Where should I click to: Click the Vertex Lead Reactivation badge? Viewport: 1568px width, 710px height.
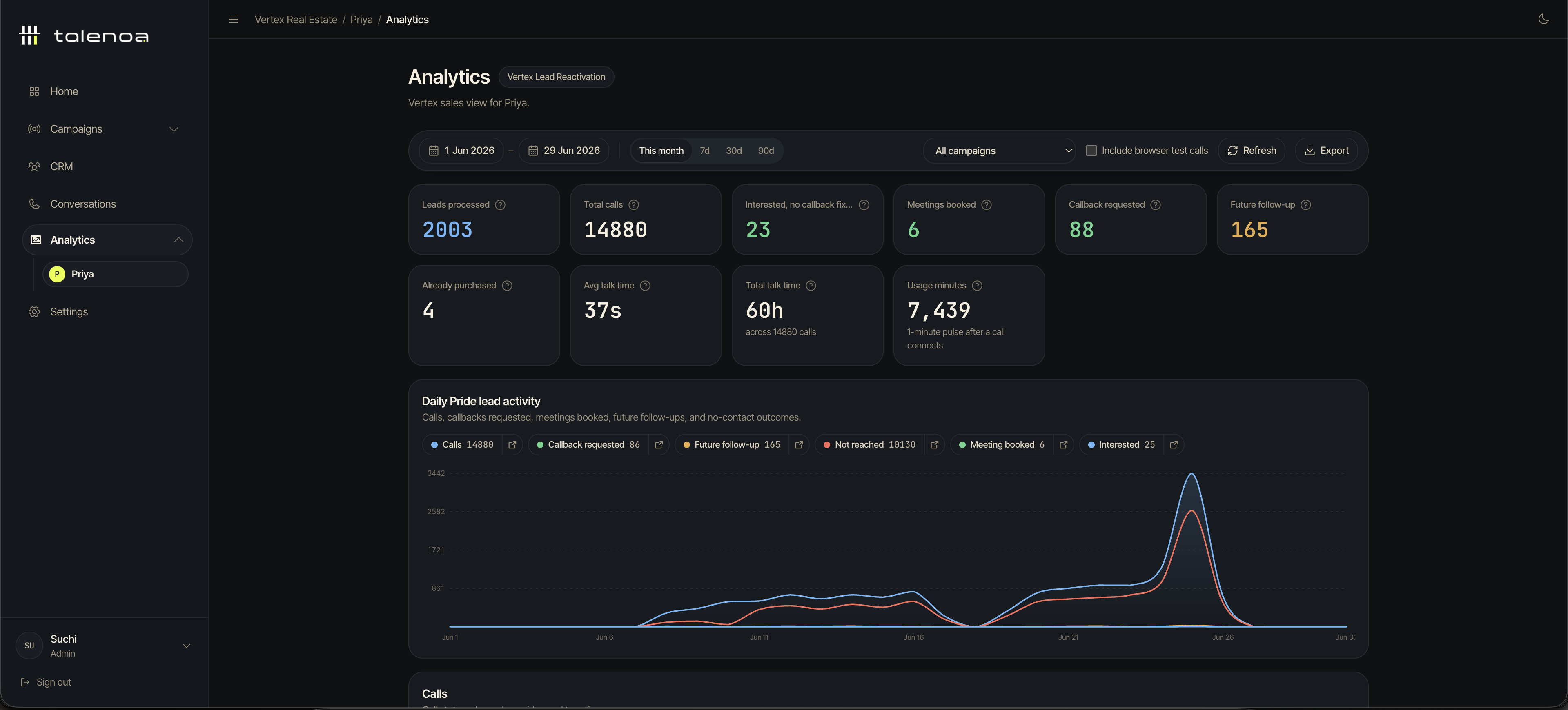click(x=556, y=77)
